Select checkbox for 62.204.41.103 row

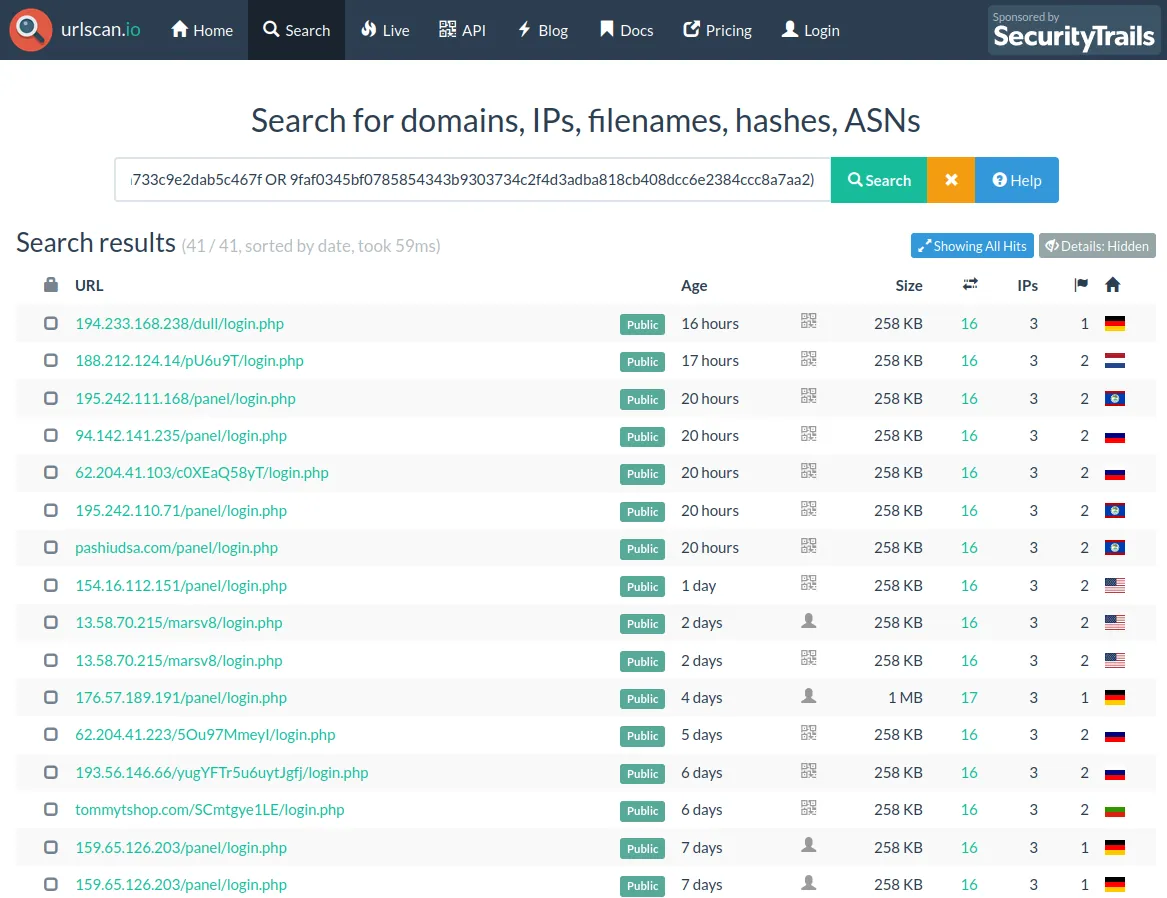coord(51,472)
